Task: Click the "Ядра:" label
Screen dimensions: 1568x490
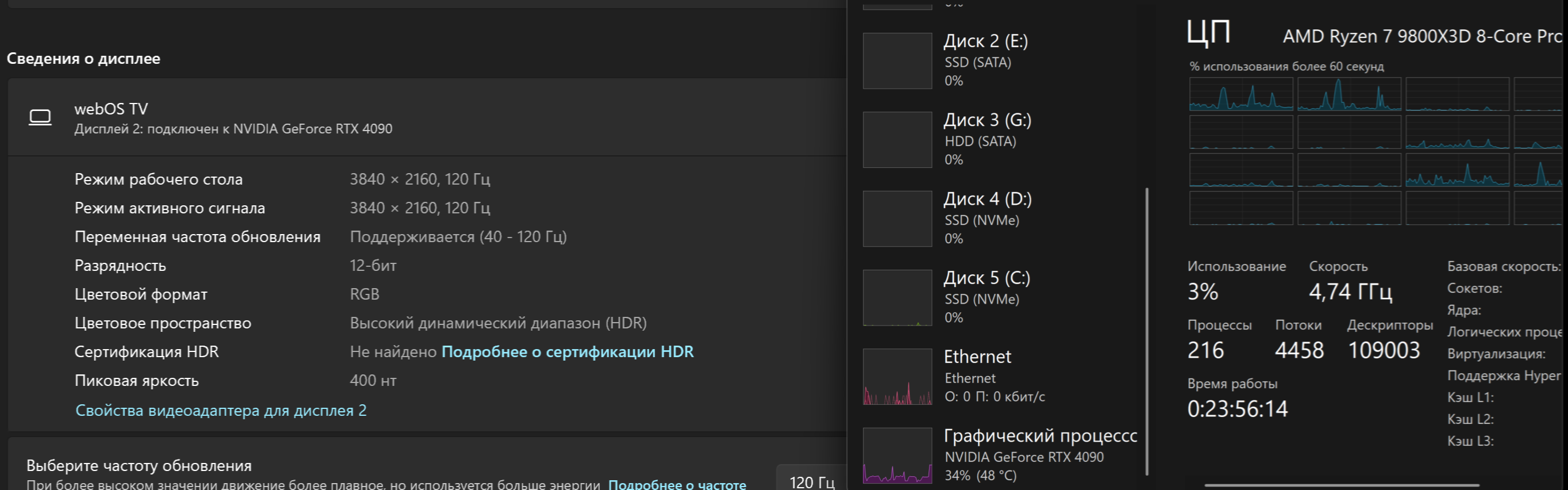Action: coord(1464,310)
